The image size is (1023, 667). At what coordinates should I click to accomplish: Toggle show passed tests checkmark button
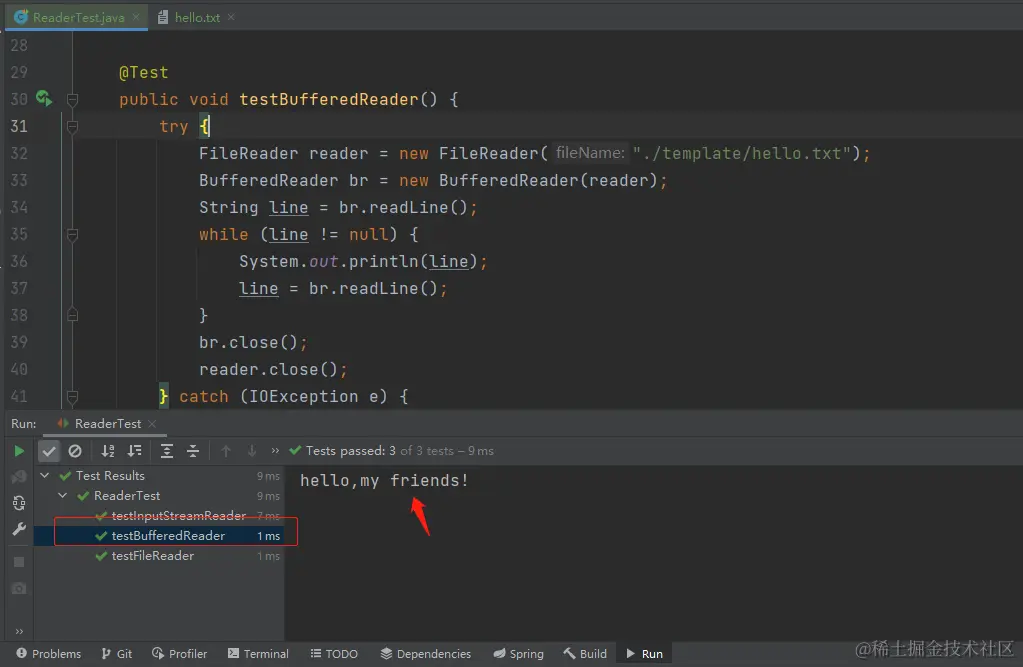tap(49, 451)
